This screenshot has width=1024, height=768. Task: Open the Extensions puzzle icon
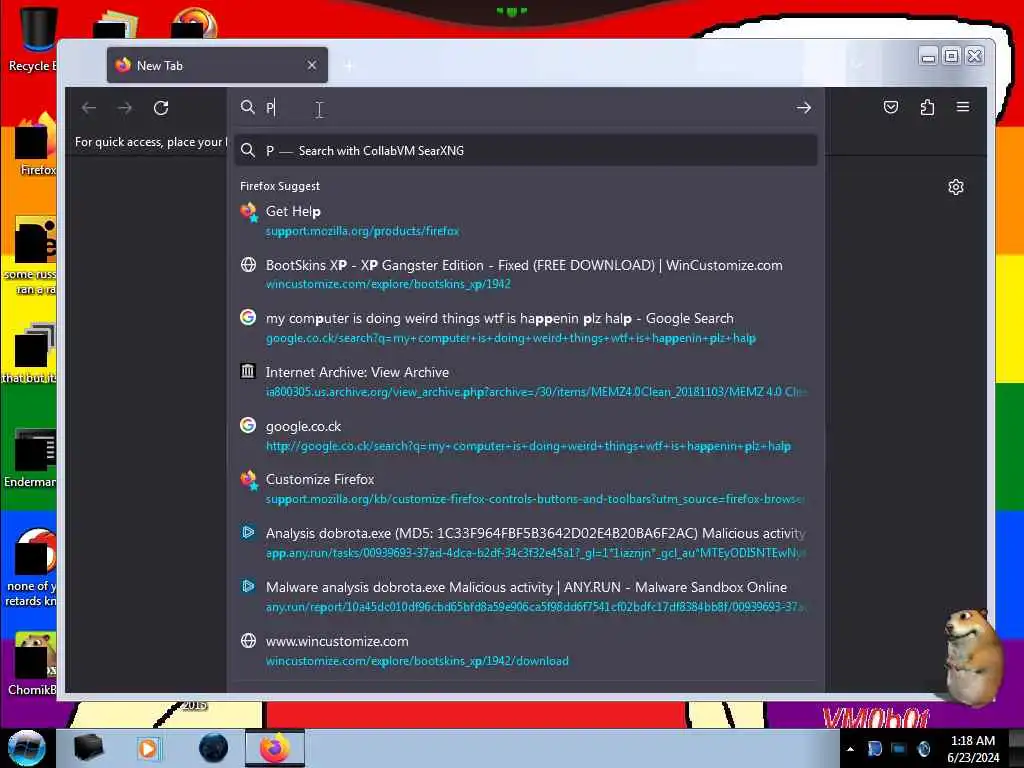click(927, 107)
